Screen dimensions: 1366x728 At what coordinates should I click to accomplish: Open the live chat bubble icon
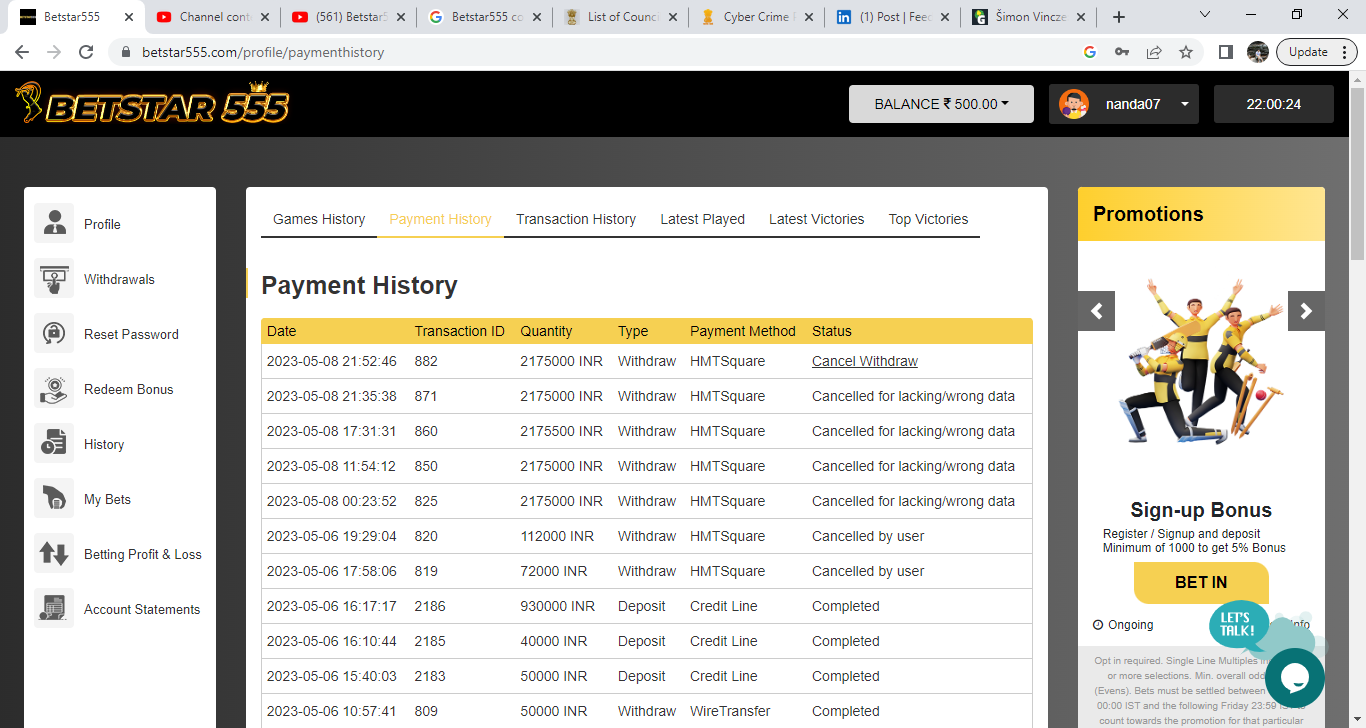click(1295, 678)
